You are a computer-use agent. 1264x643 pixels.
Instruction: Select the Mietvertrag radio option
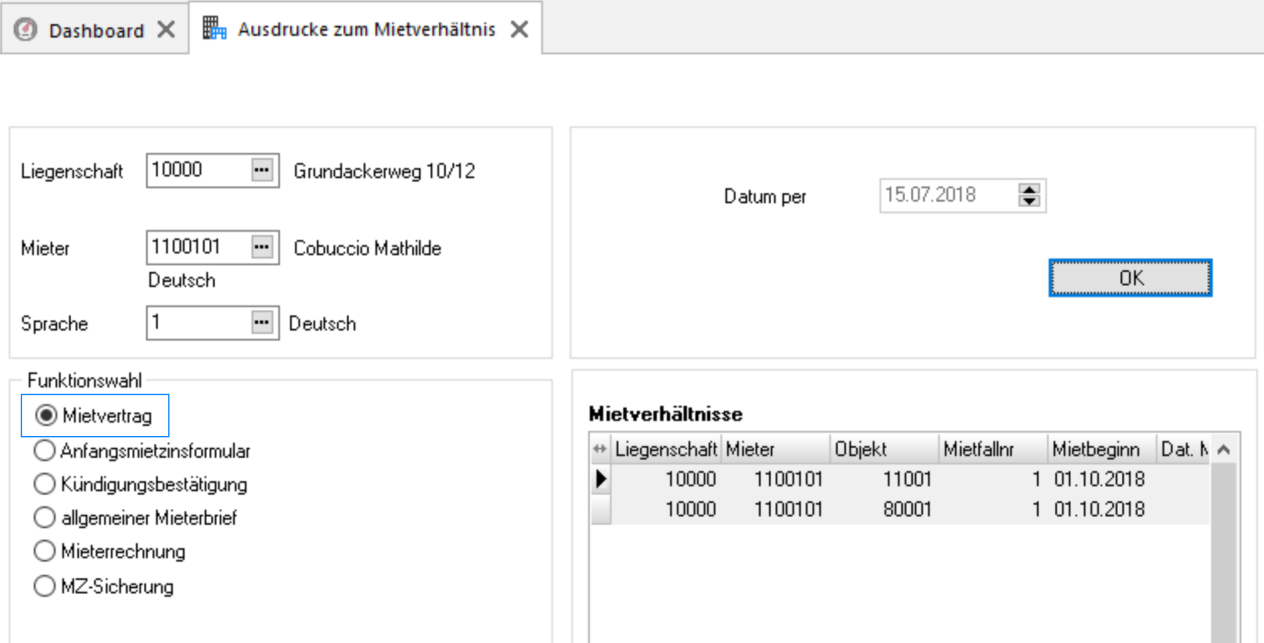click(x=95, y=415)
